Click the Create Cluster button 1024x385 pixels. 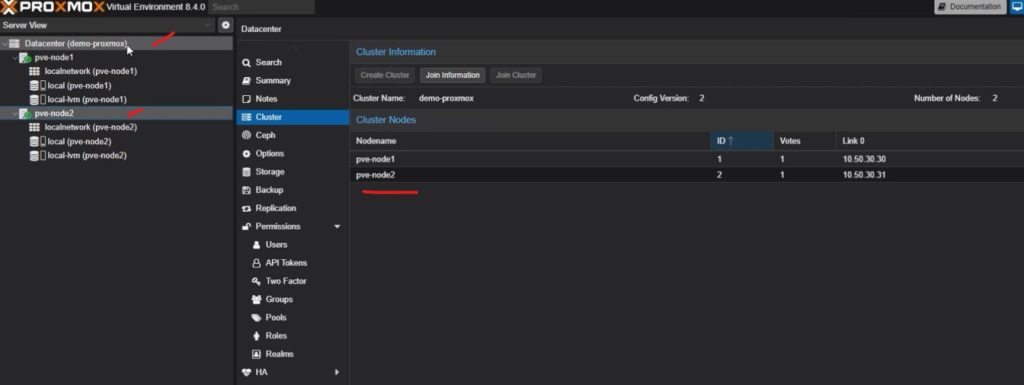385,75
